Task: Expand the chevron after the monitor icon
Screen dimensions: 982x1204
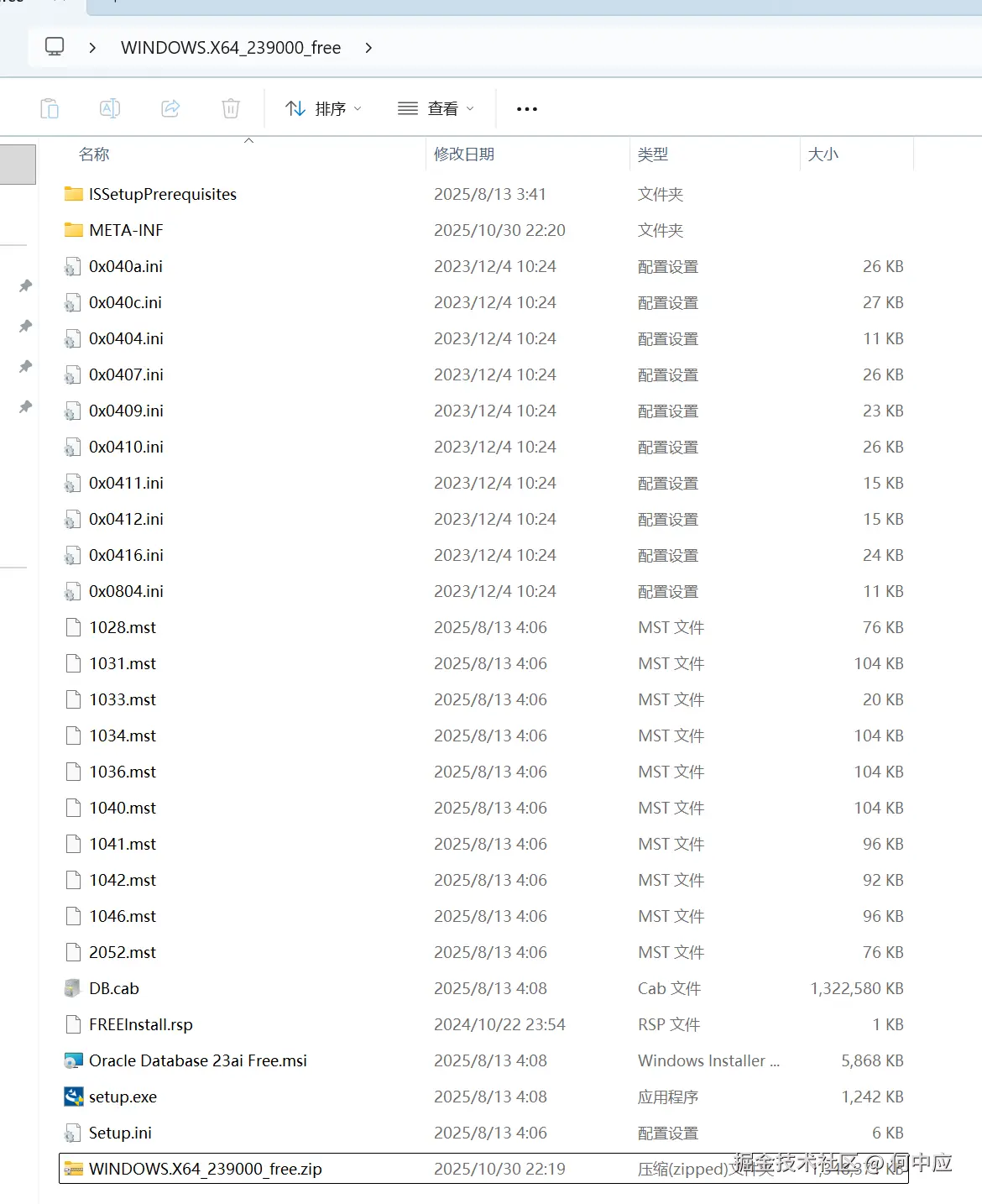Action: click(92, 48)
